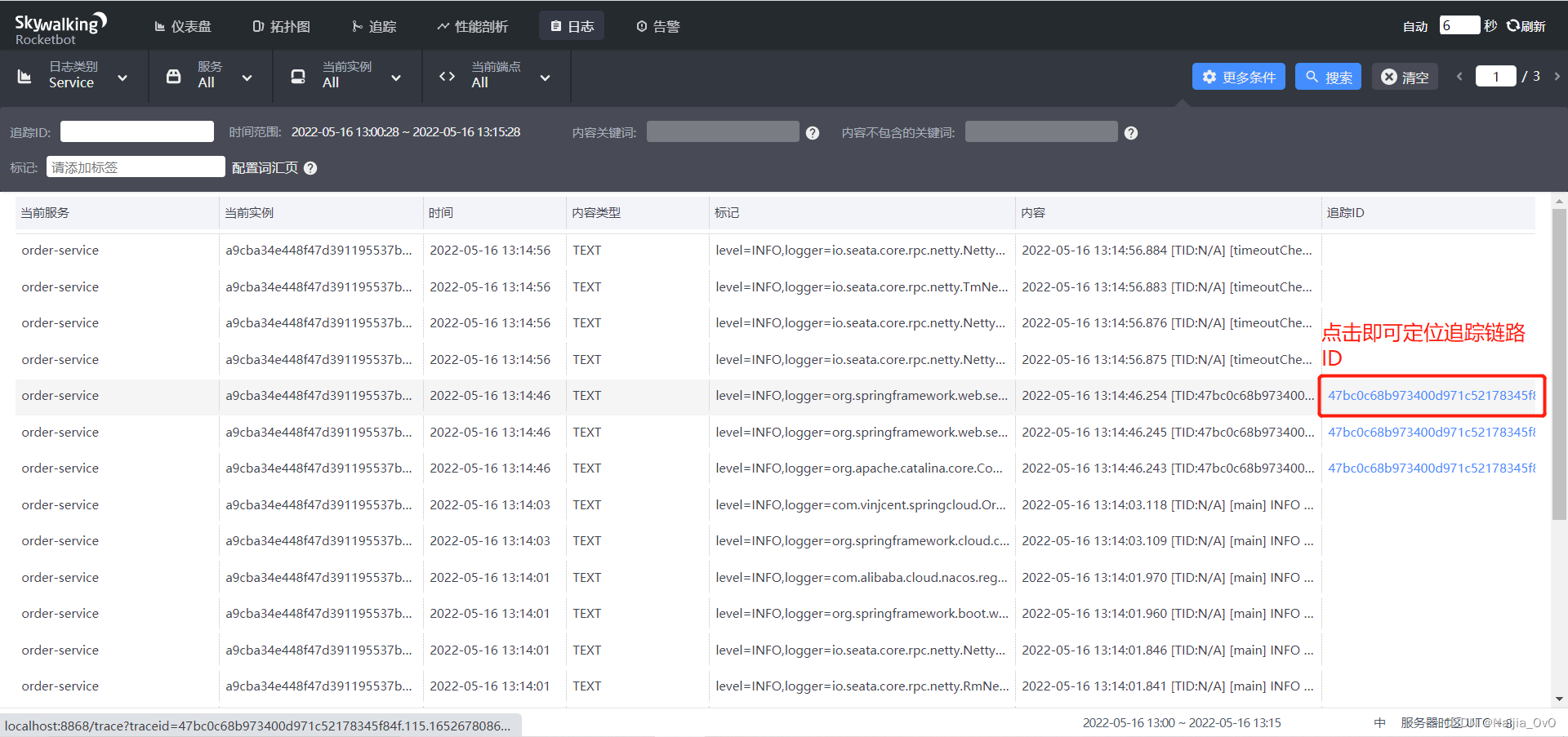Click the 更多条件 more conditions button
Screen dimensions: 1568x737
pyautogui.click(x=1238, y=77)
